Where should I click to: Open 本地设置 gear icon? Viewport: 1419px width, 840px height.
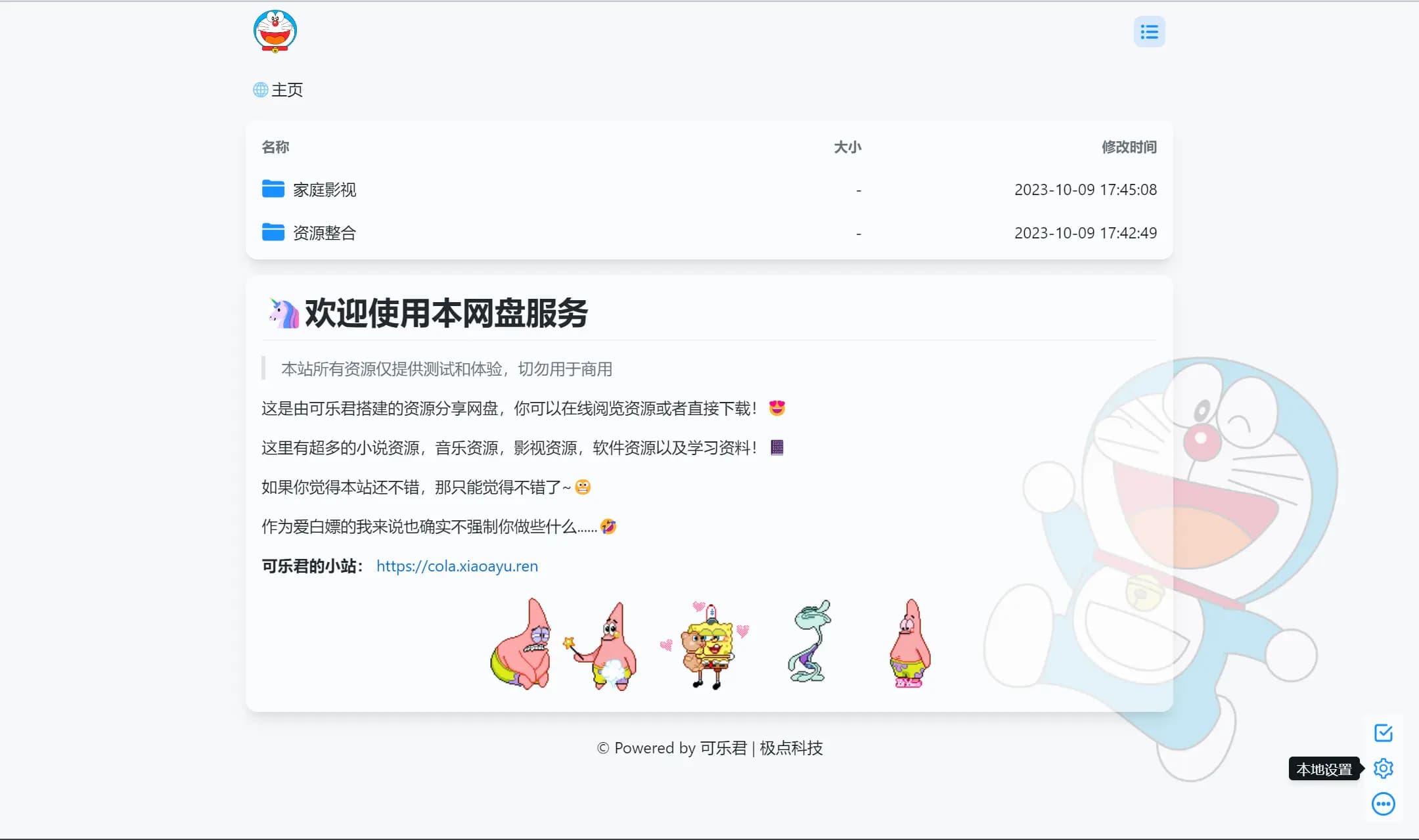[x=1384, y=768]
